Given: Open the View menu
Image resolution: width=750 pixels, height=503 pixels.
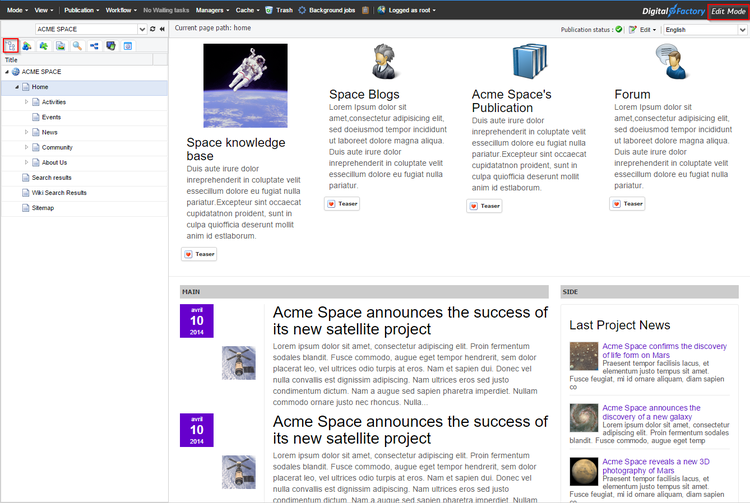Looking at the screenshot, I should (44, 10).
